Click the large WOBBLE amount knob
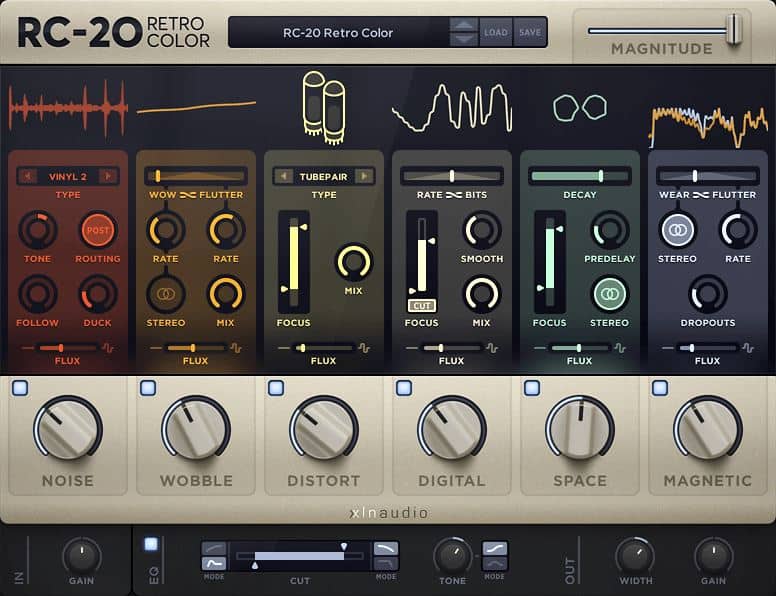Image resolution: width=776 pixels, height=596 pixels. [196, 429]
